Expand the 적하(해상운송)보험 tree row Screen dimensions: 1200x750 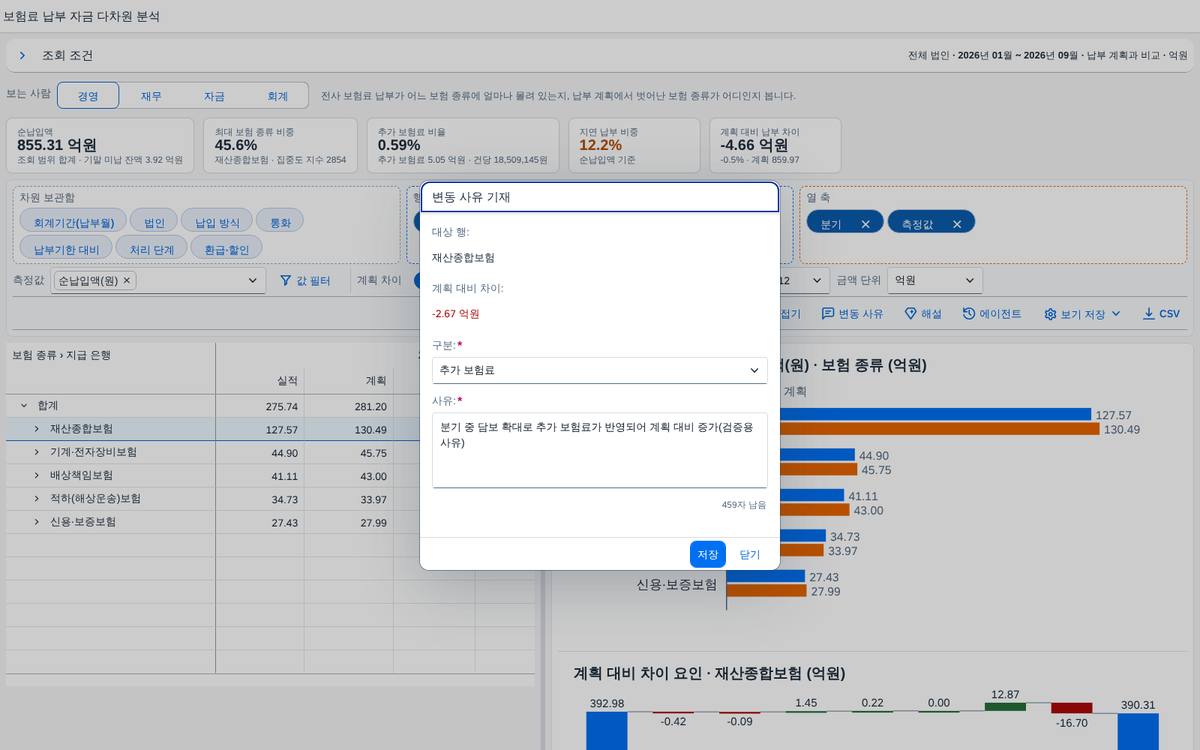click(37, 498)
